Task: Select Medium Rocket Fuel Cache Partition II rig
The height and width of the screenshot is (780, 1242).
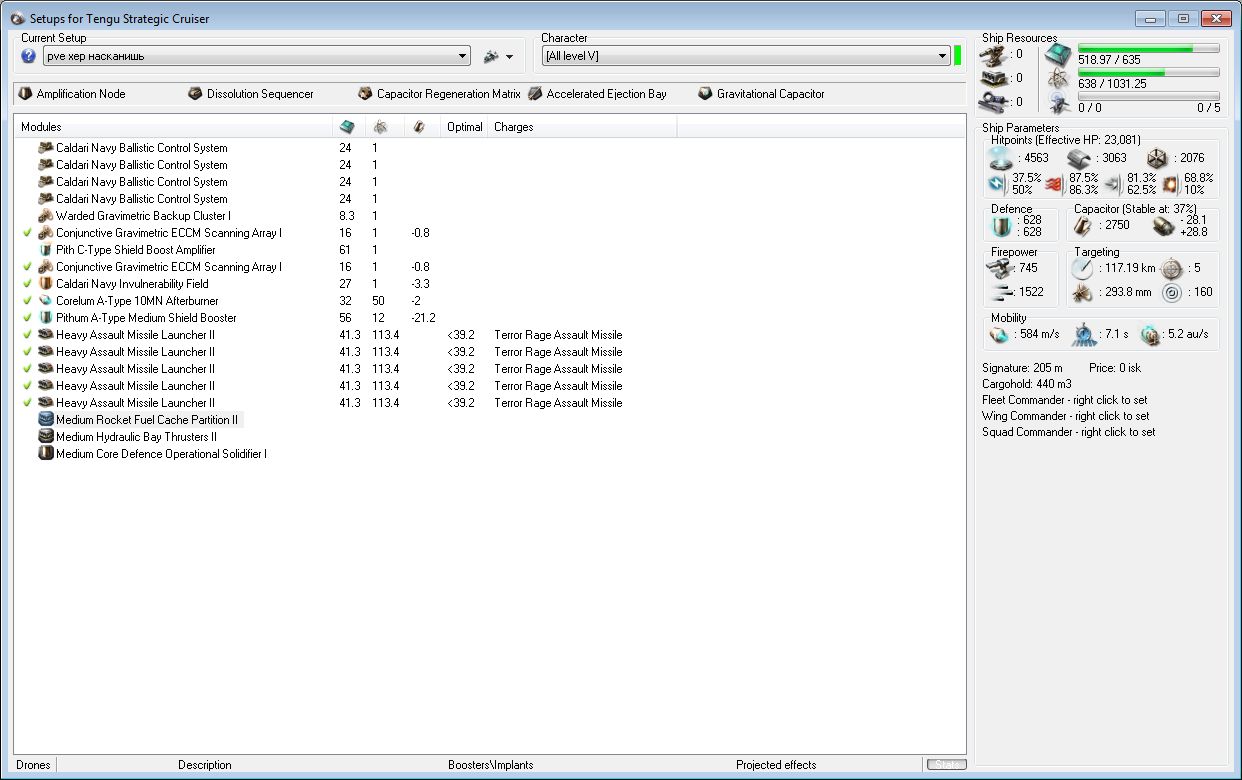Action: pos(146,420)
